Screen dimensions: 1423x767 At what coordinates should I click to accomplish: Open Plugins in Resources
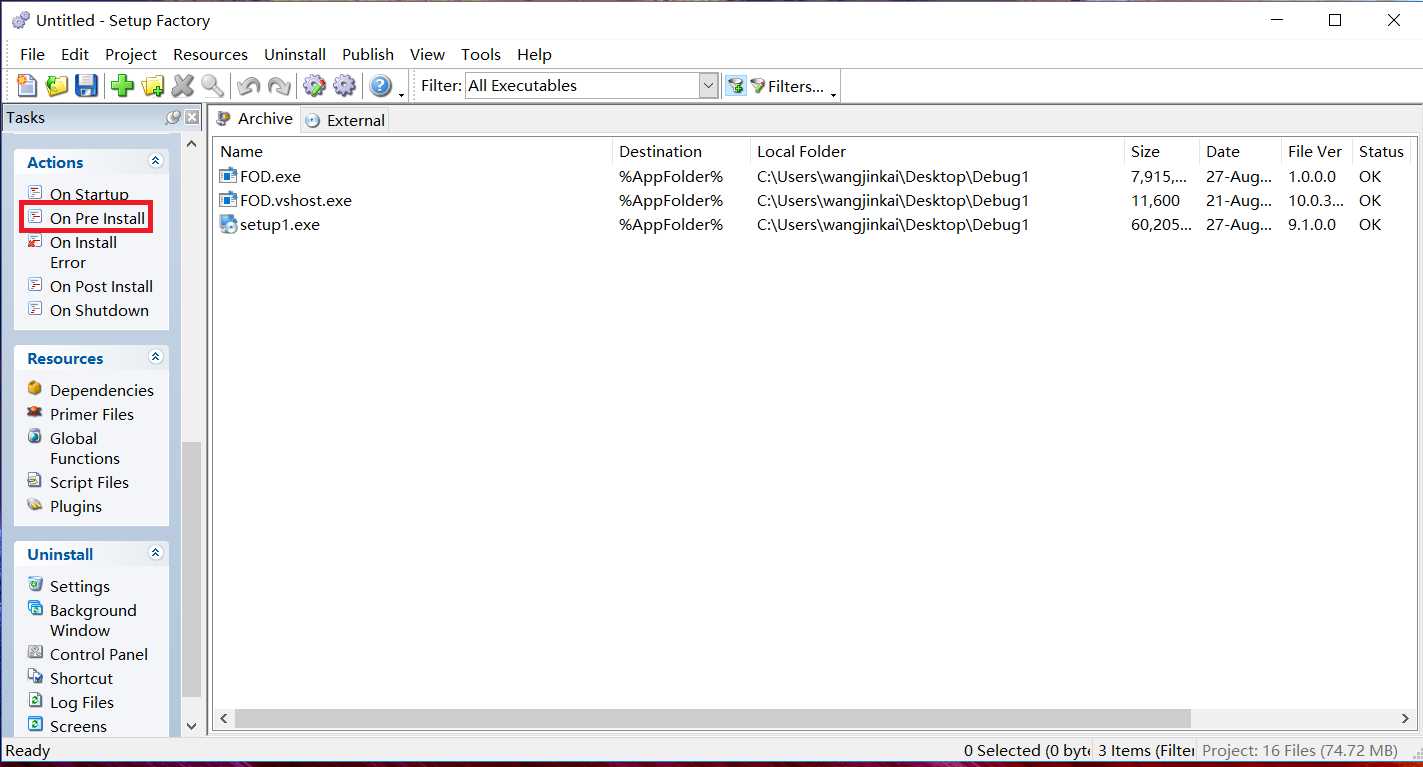pyautogui.click(x=76, y=506)
